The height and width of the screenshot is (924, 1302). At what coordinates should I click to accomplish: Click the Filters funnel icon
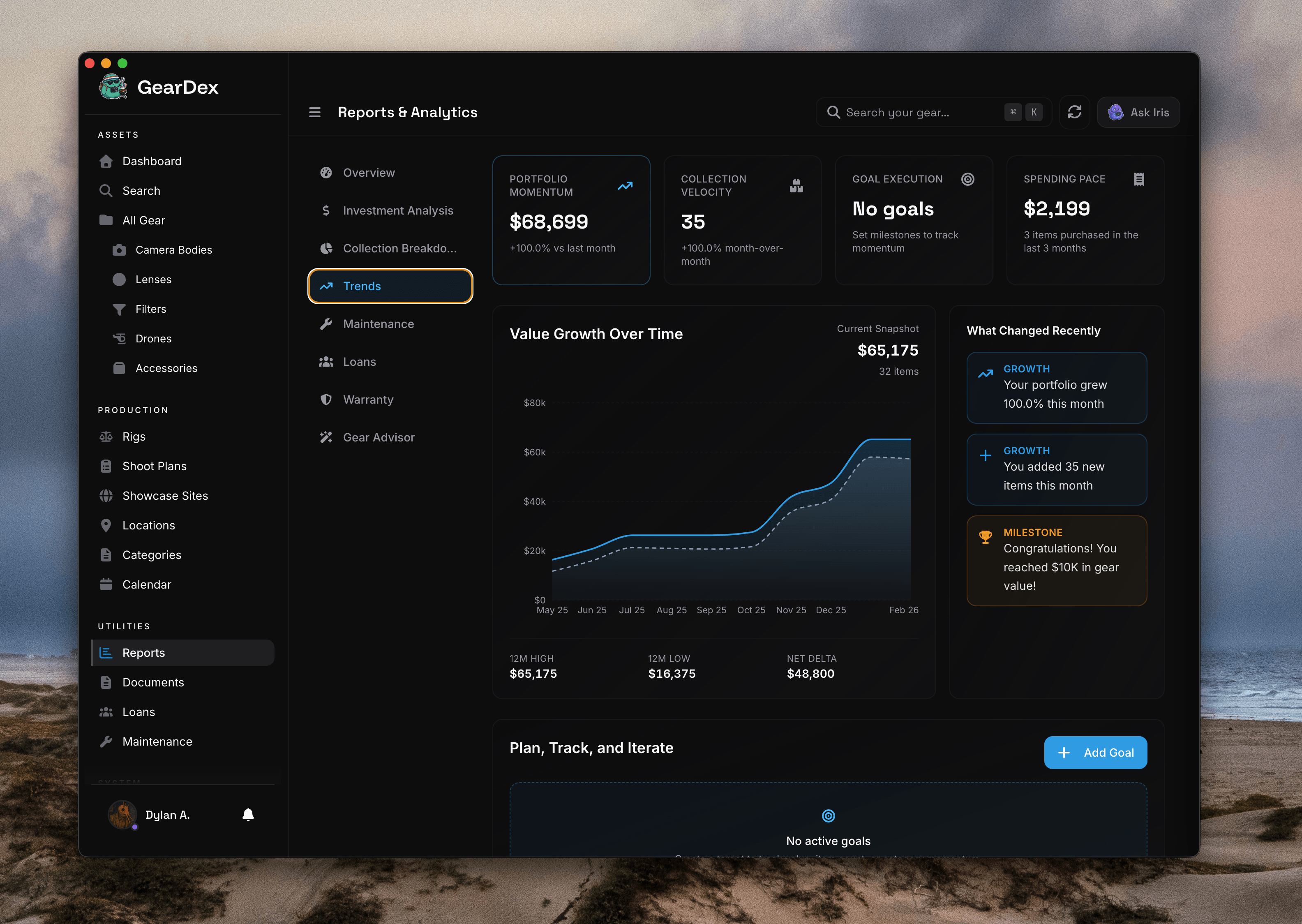click(x=119, y=309)
